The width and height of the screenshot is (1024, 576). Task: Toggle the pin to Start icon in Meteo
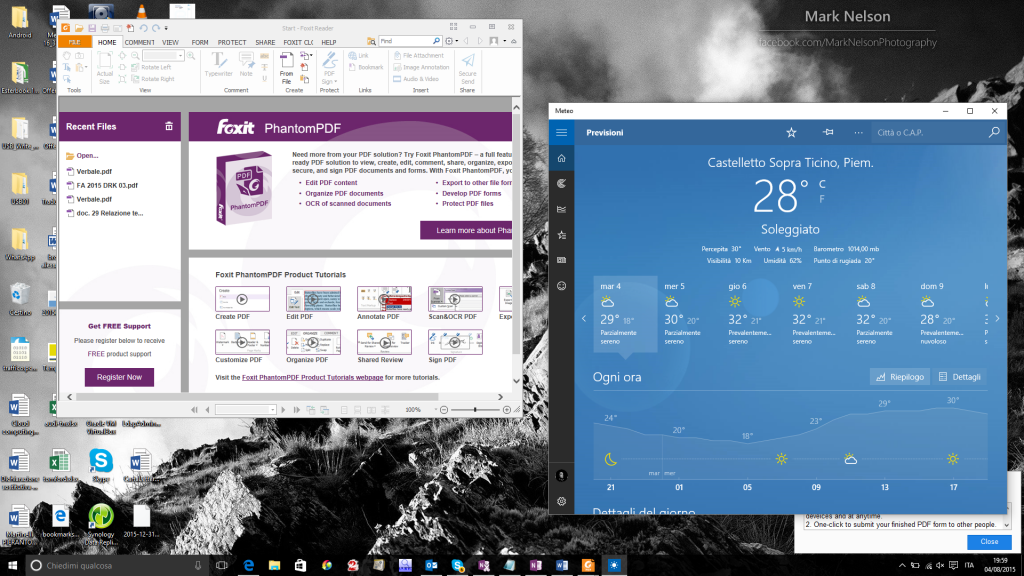(828, 133)
